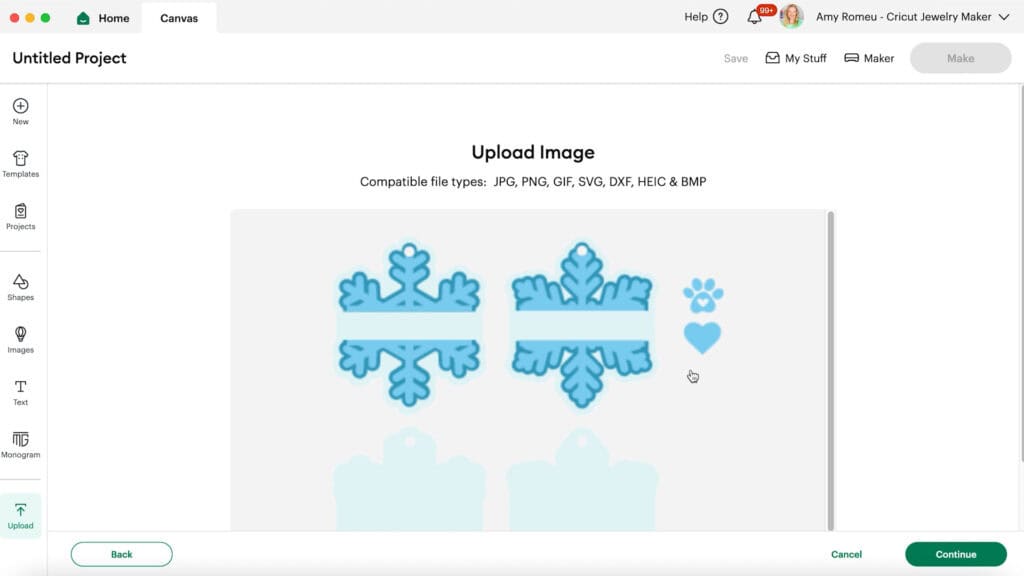This screenshot has height=576, width=1024.
Task: Open the Templates panel
Action: click(x=20, y=164)
